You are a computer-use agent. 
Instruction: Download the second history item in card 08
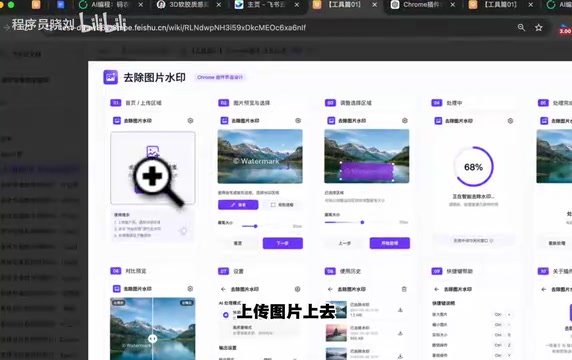(x=400, y=333)
